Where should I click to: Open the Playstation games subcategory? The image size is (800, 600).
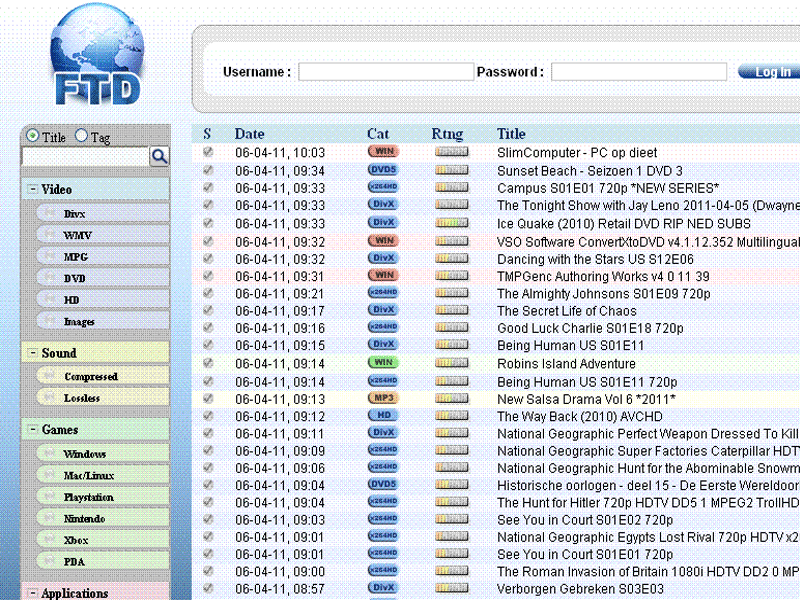(x=103, y=496)
